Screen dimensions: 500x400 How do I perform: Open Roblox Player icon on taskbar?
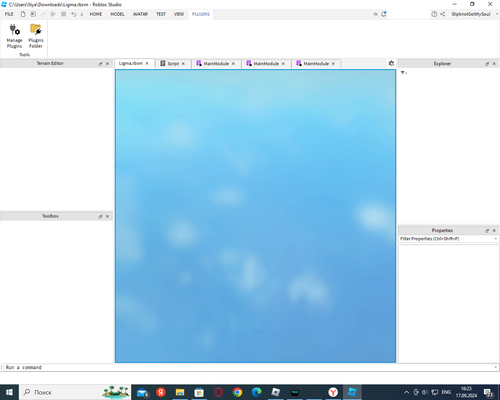tap(276, 392)
